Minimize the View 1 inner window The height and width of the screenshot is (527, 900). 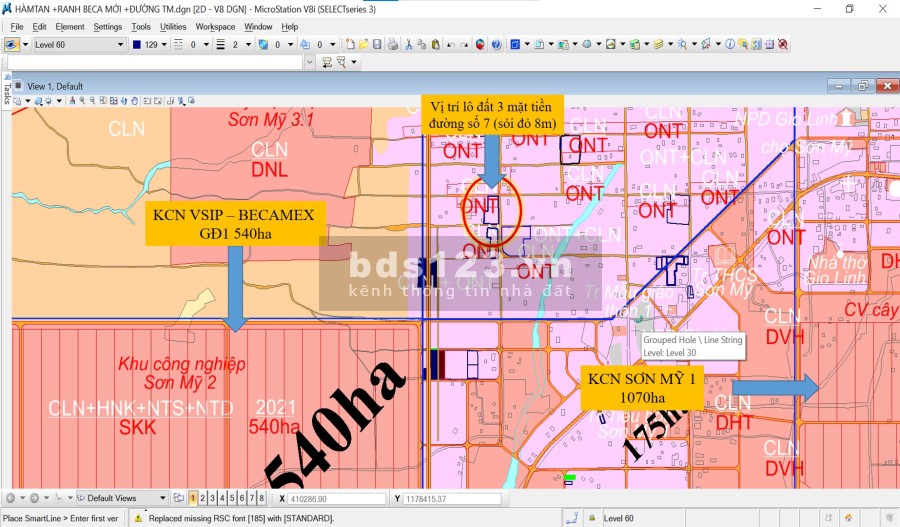(x=839, y=86)
